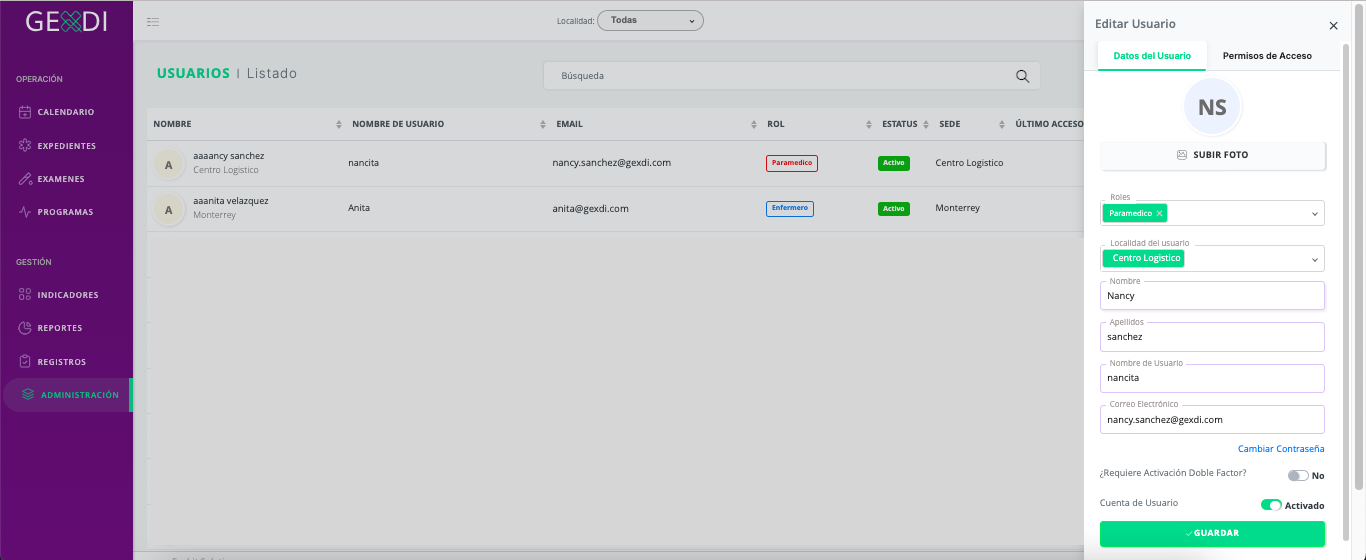
Task: Disable the Cuenta de Usuario toggle
Action: click(x=1271, y=505)
